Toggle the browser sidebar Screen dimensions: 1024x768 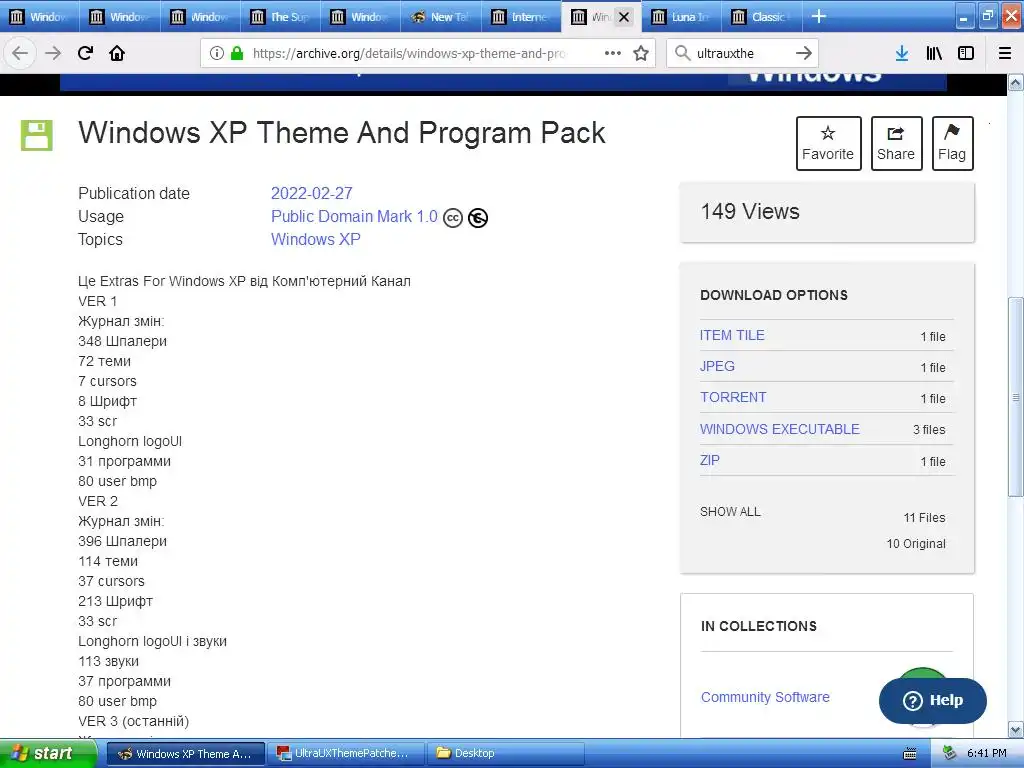tap(966, 53)
